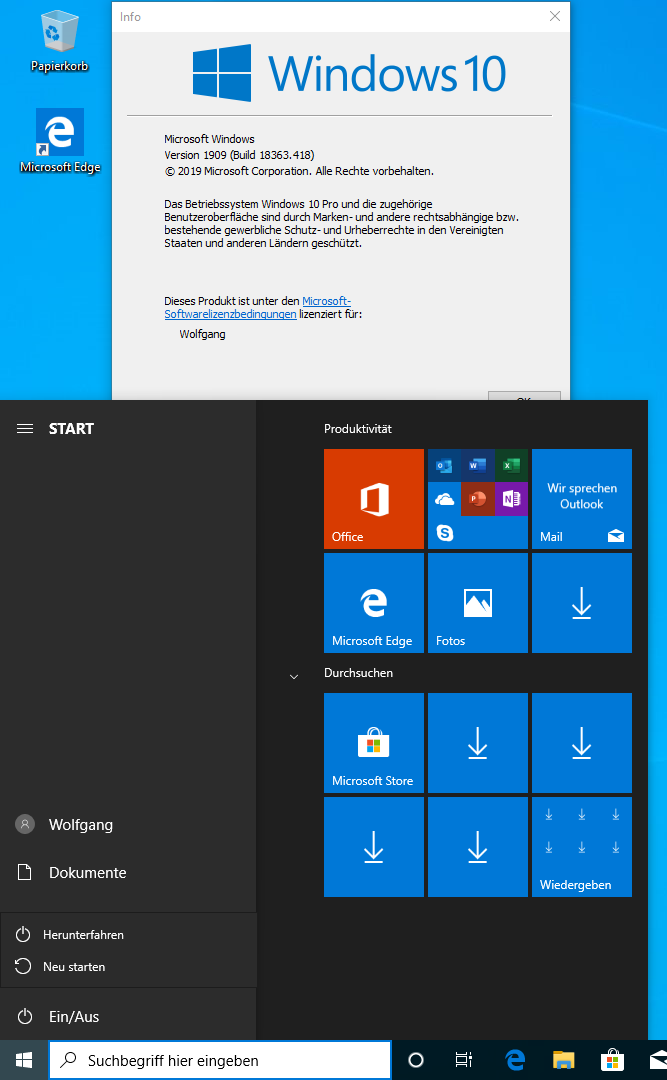667x1080 pixels.
Task: Open the Wolfgang user account entry
Action: (x=128, y=824)
